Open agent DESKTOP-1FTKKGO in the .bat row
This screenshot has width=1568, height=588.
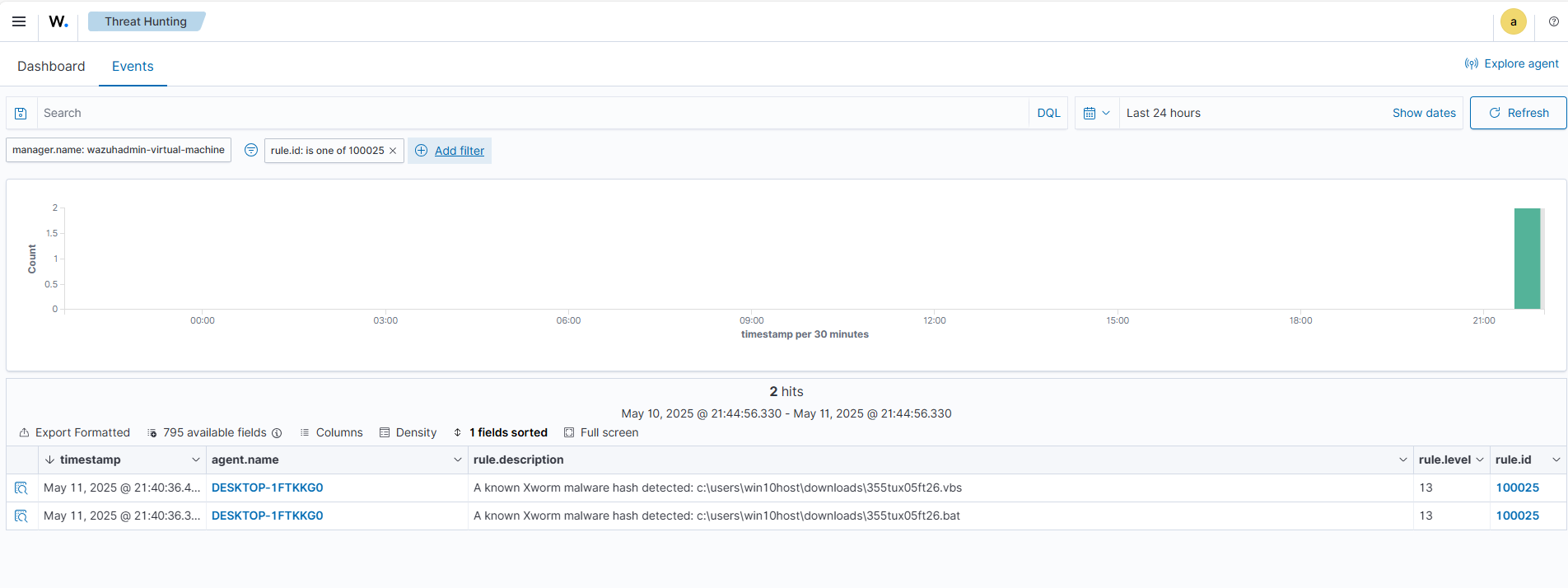pos(268,516)
